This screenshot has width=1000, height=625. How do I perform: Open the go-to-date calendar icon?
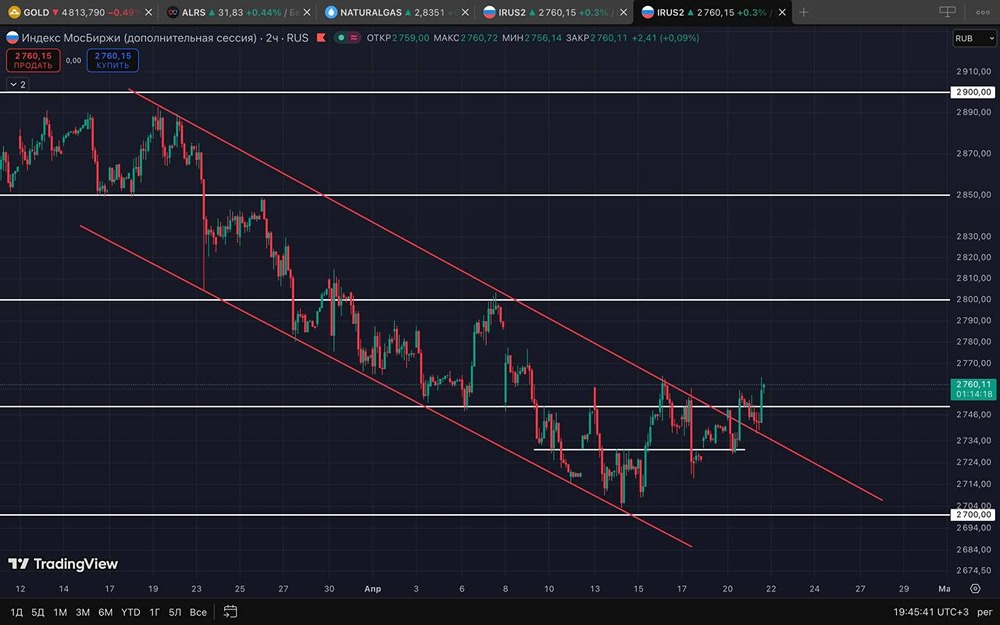click(230, 612)
